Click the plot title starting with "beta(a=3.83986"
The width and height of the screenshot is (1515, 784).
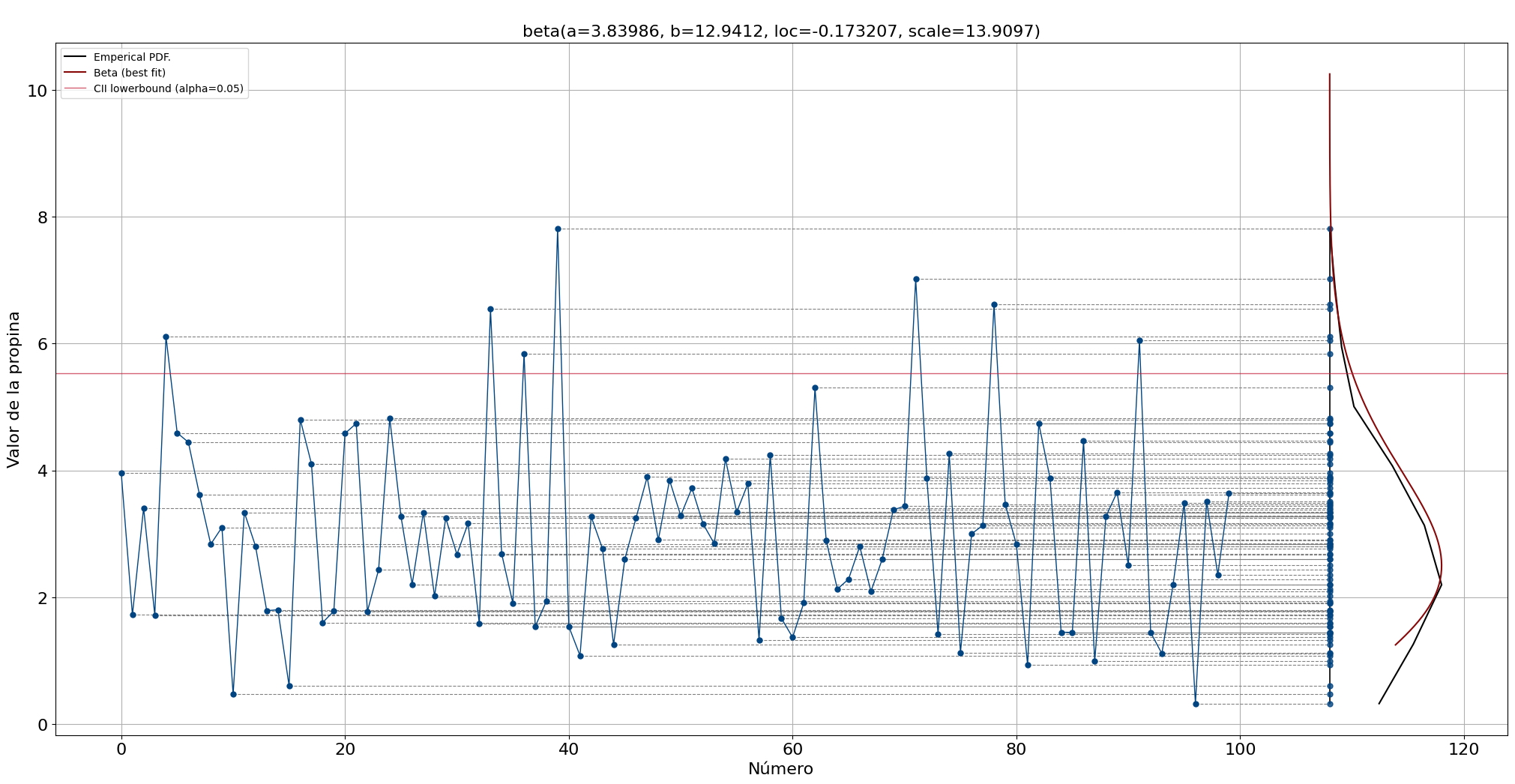point(781,31)
